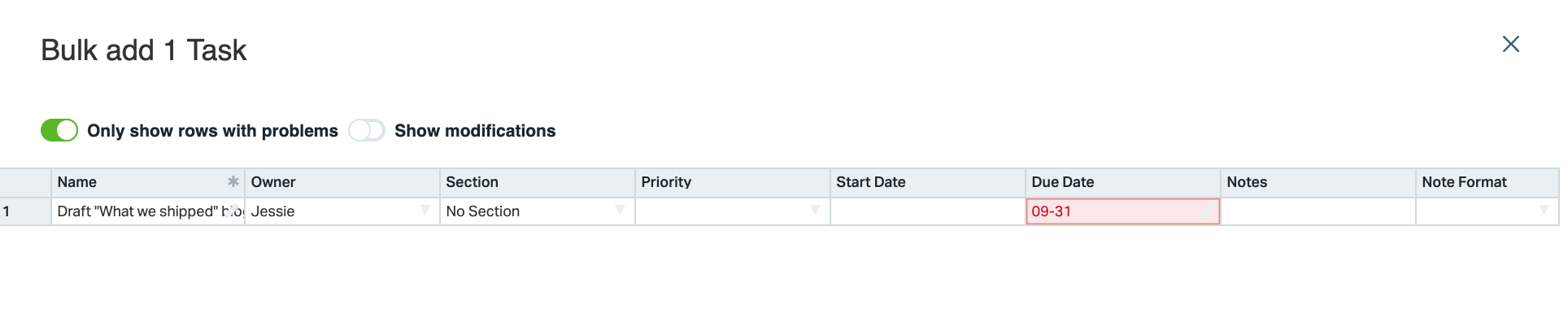The height and width of the screenshot is (309, 1568).
Task: Open the Note Format dropdown arrow
Action: (x=1544, y=210)
